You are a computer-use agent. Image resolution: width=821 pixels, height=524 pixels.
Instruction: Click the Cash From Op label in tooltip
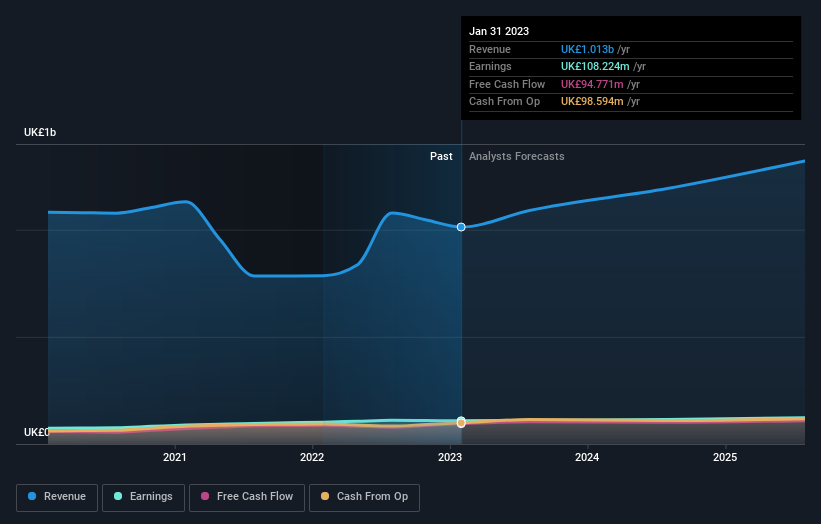coord(504,102)
